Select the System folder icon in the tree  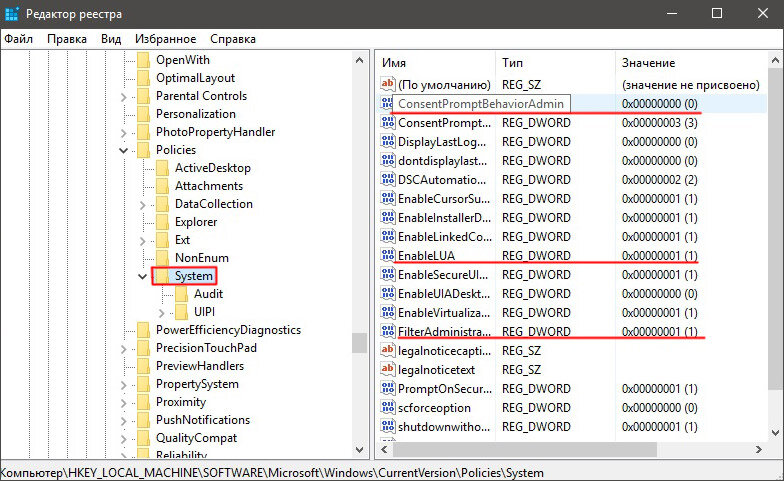[x=162, y=276]
